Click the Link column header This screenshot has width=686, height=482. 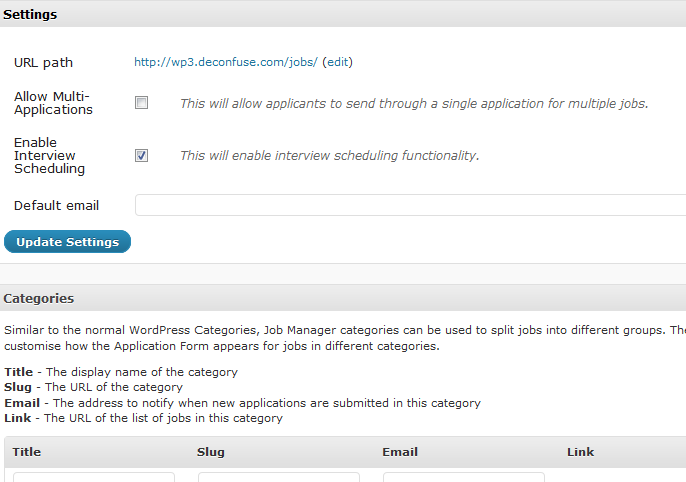581,452
